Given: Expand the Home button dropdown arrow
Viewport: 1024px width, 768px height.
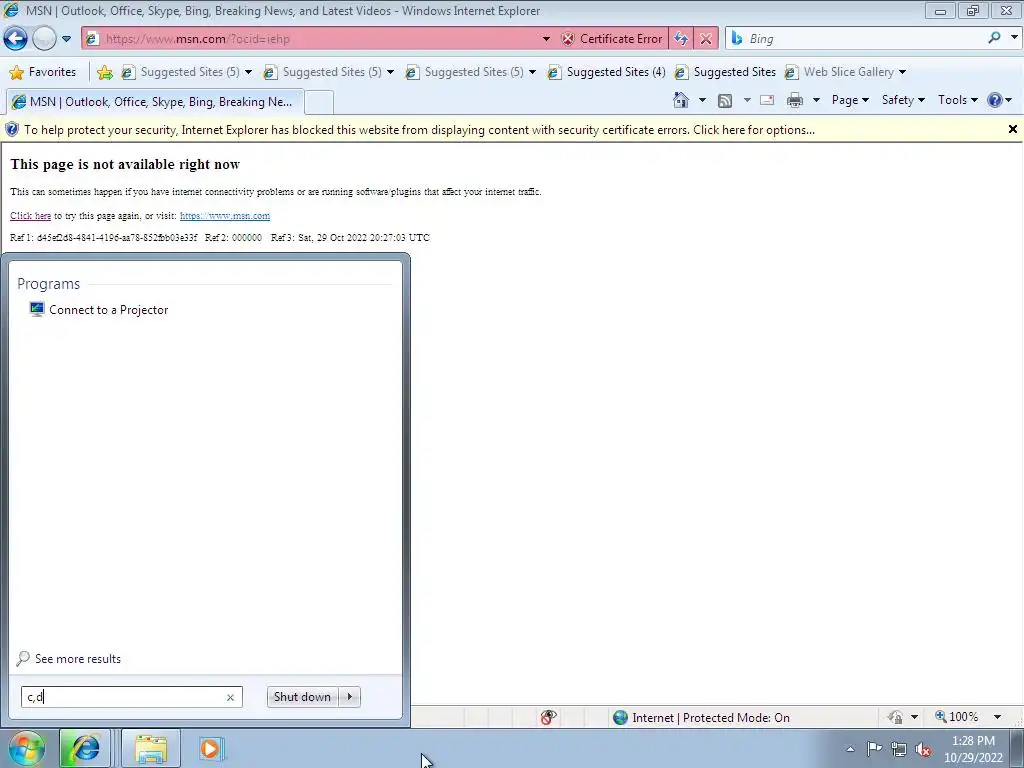Looking at the screenshot, I should [702, 100].
